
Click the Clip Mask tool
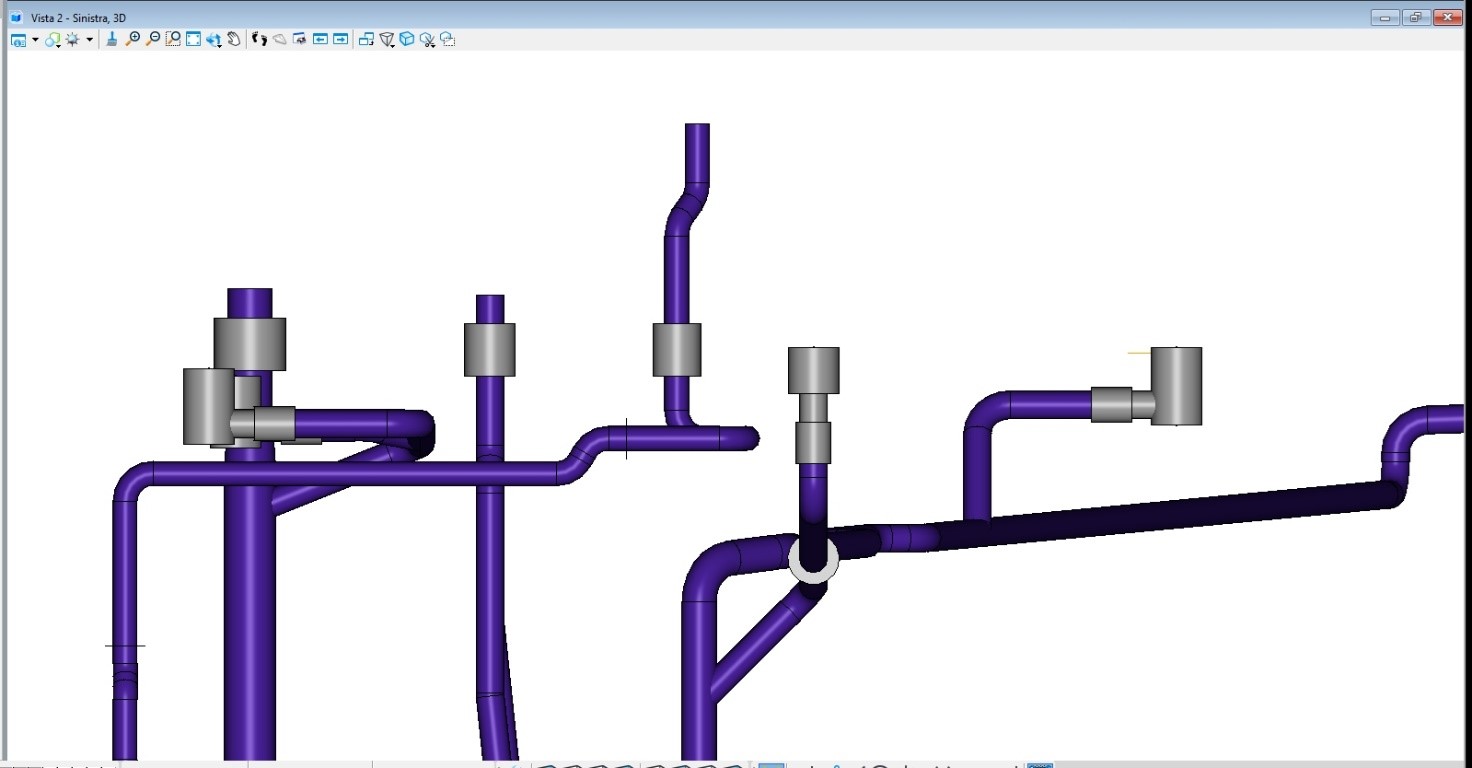(x=448, y=40)
